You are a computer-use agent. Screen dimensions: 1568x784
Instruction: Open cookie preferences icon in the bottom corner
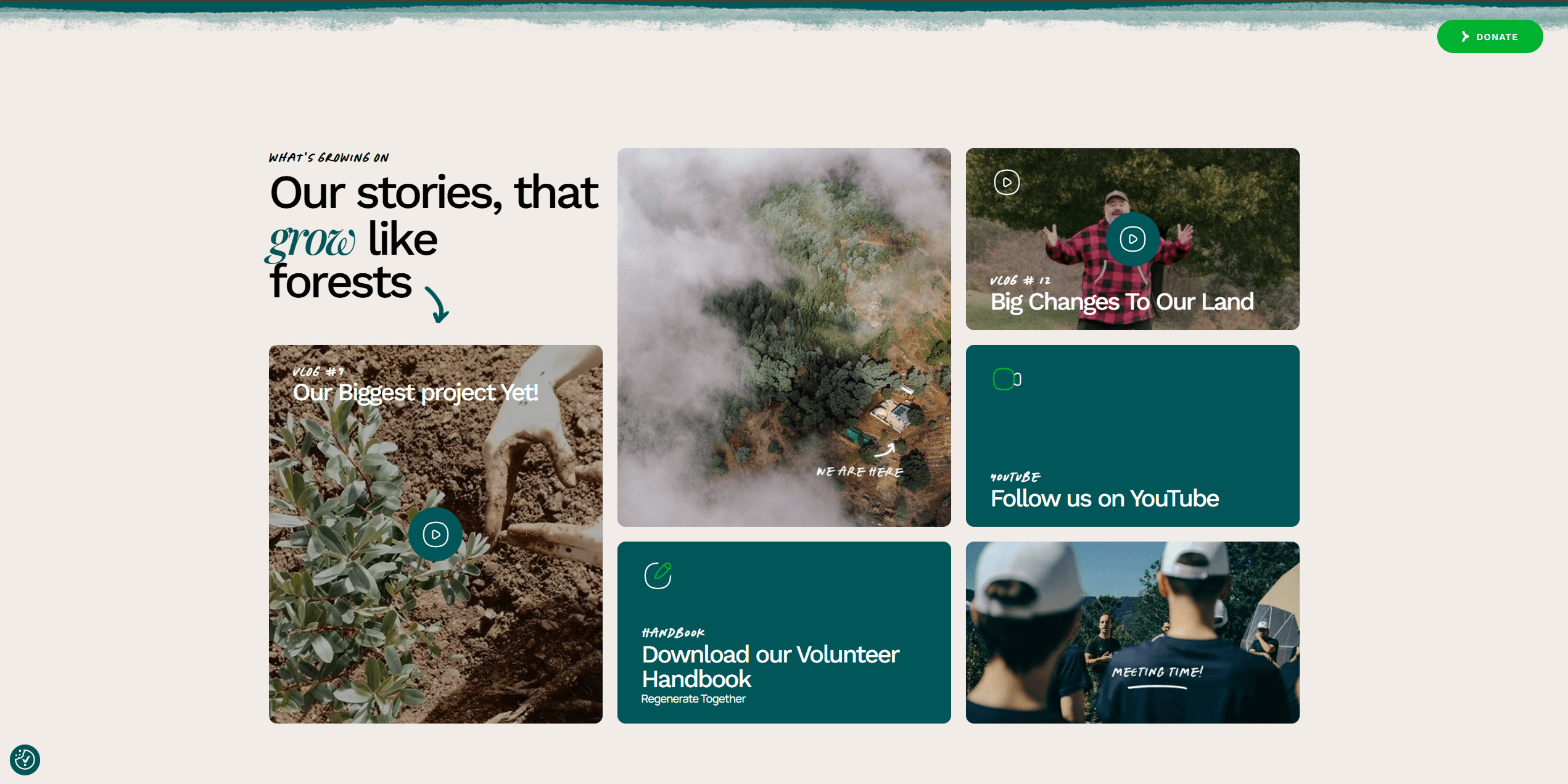pos(25,759)
